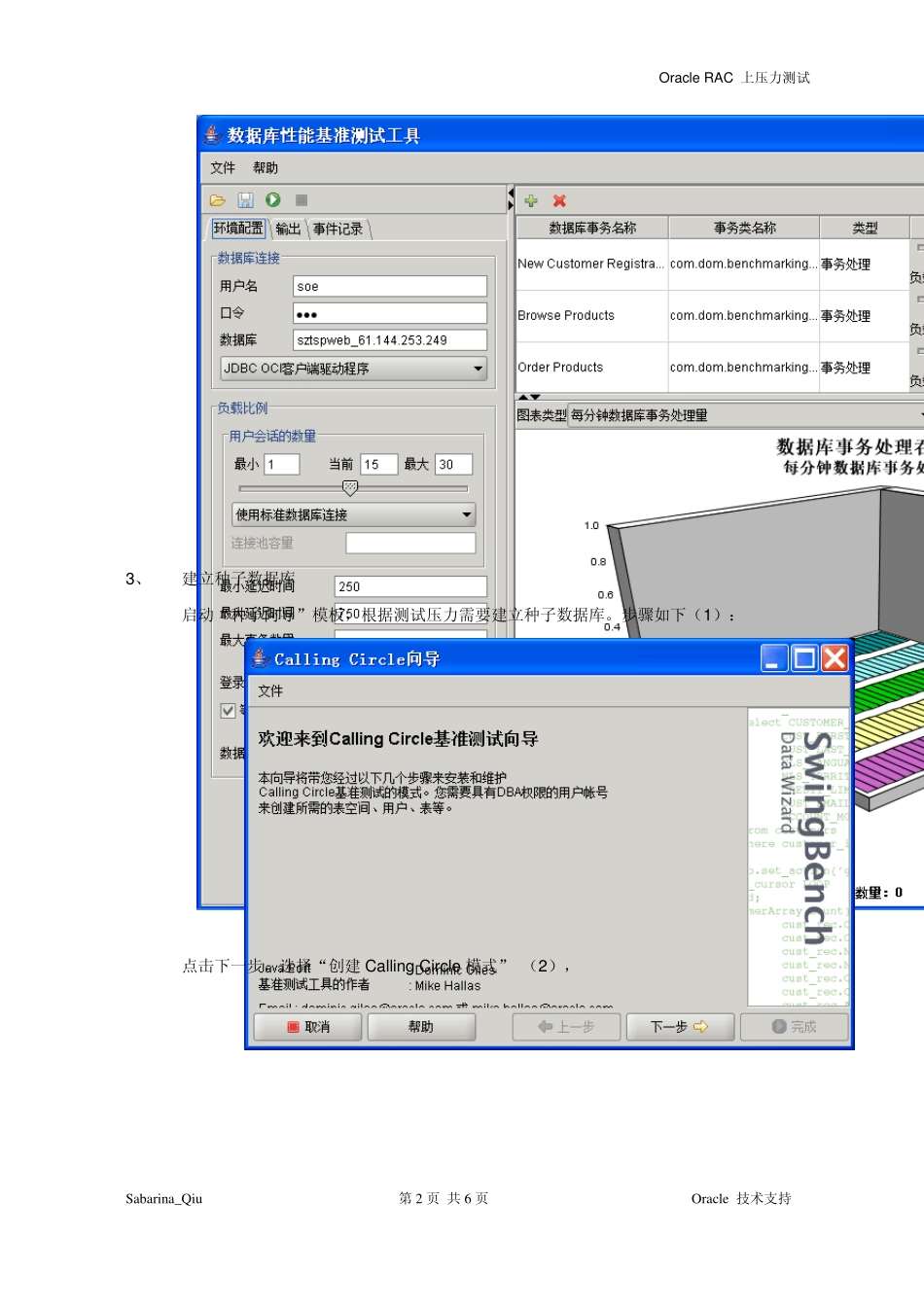
Task: Click class name cell in Browse Products row
Action: pyautogui.click(x=744, y=316)
